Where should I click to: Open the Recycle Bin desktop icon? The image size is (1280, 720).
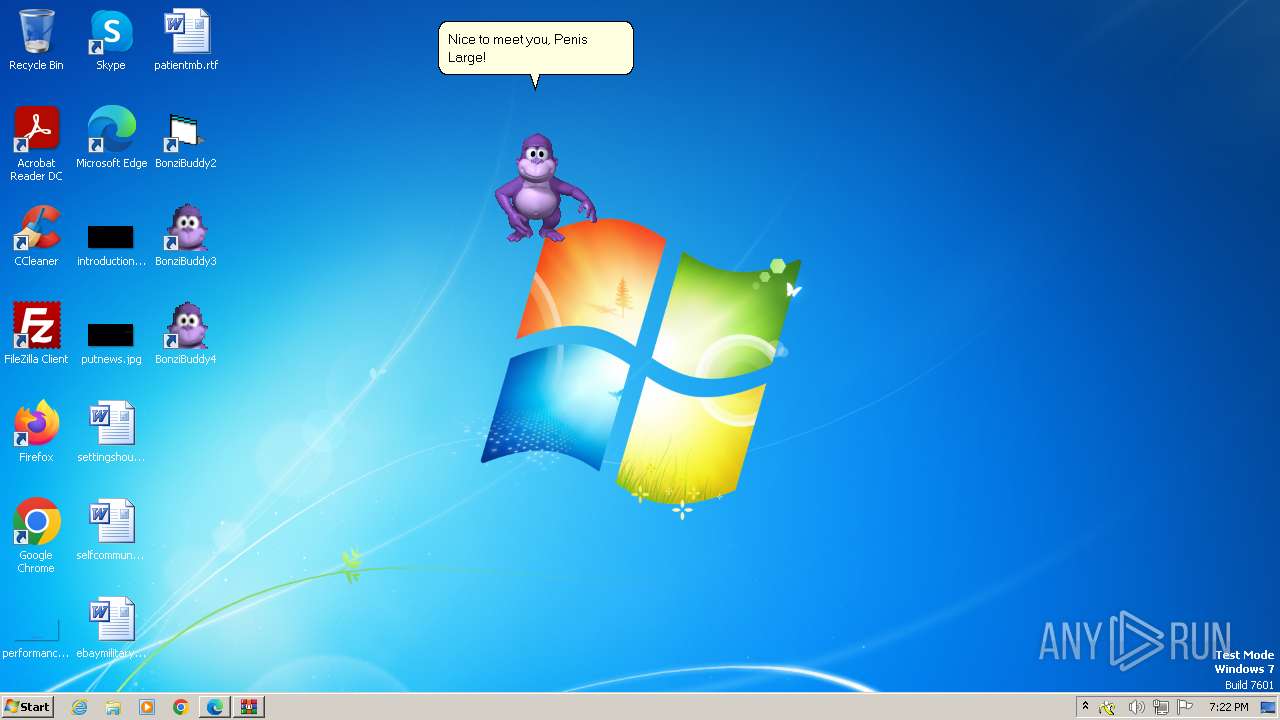[x=36, y=41]
